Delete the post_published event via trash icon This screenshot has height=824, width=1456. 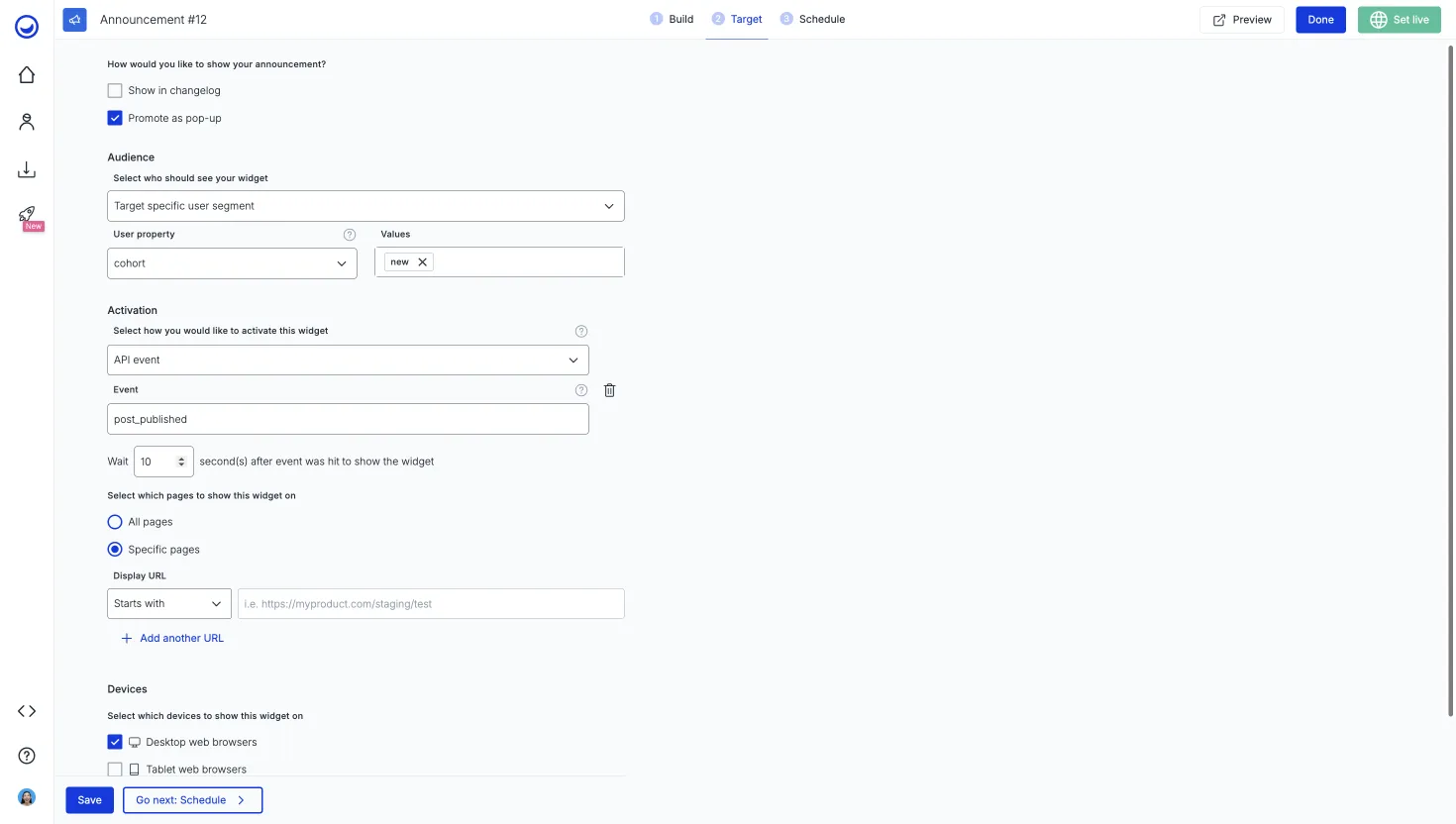pos(609,389)
